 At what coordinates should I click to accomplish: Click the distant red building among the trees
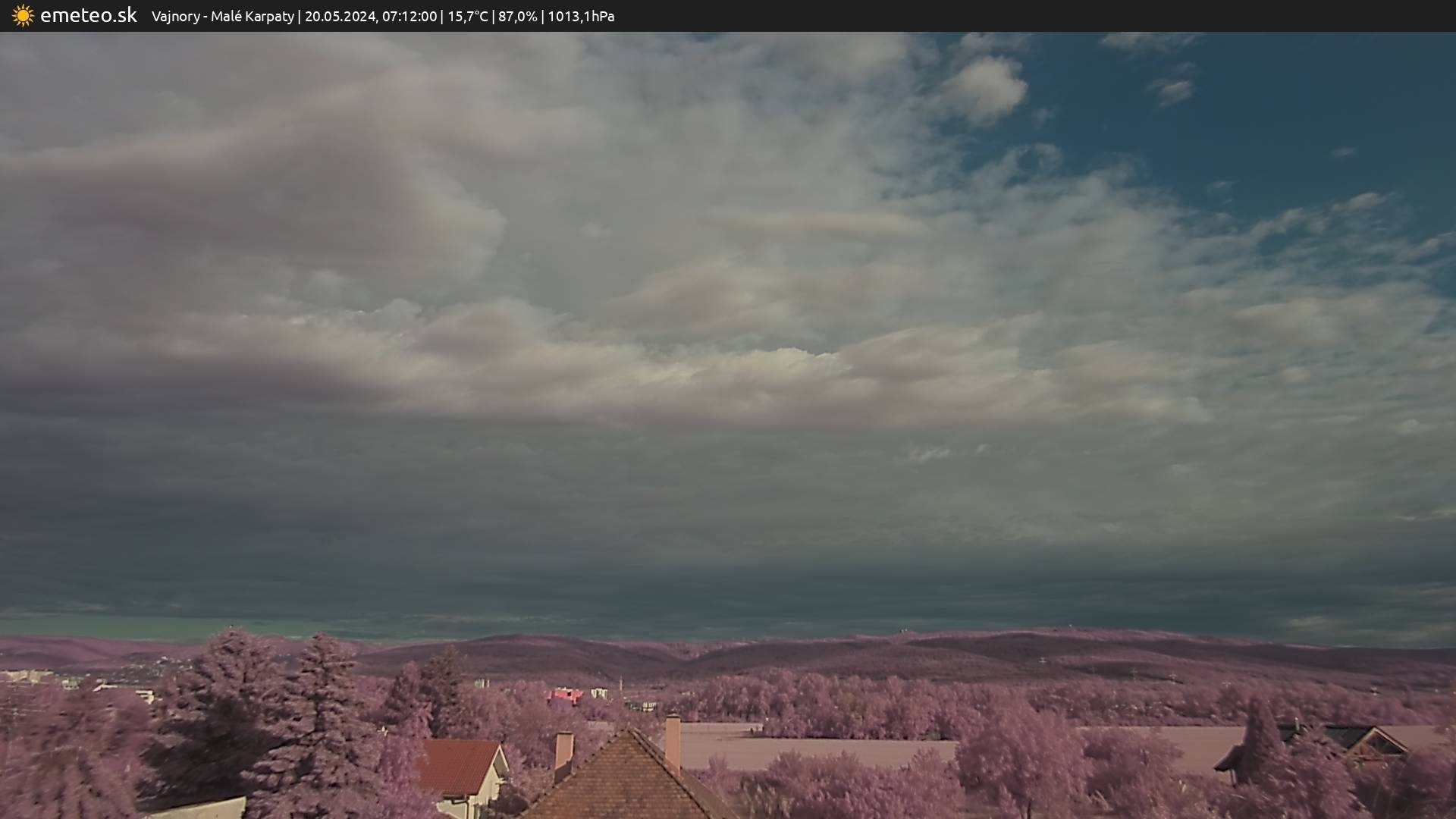[566, 695]
